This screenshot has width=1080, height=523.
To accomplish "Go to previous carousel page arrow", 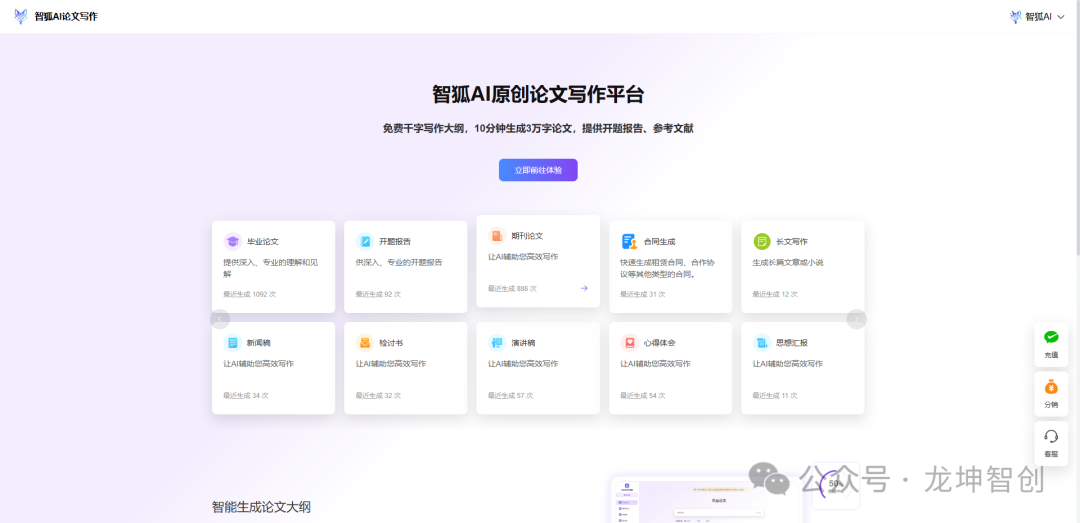I will tap(220, 319).
